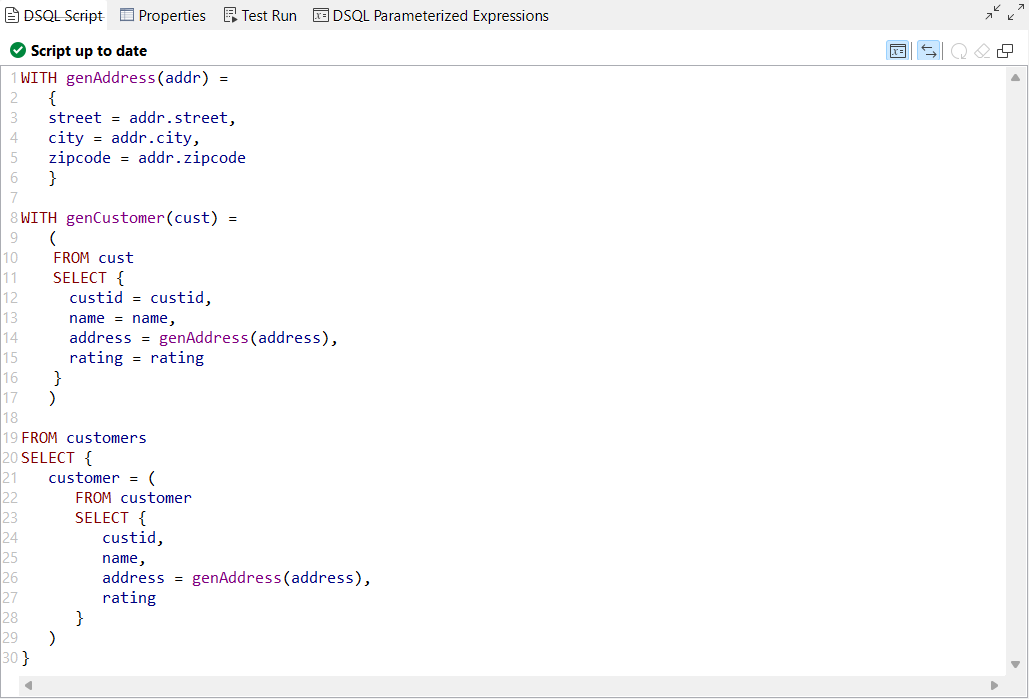The width and height of the screenshot is (1029, 699).
Task: Toggle the highlighted expression editor button
Action: point(898,50)
